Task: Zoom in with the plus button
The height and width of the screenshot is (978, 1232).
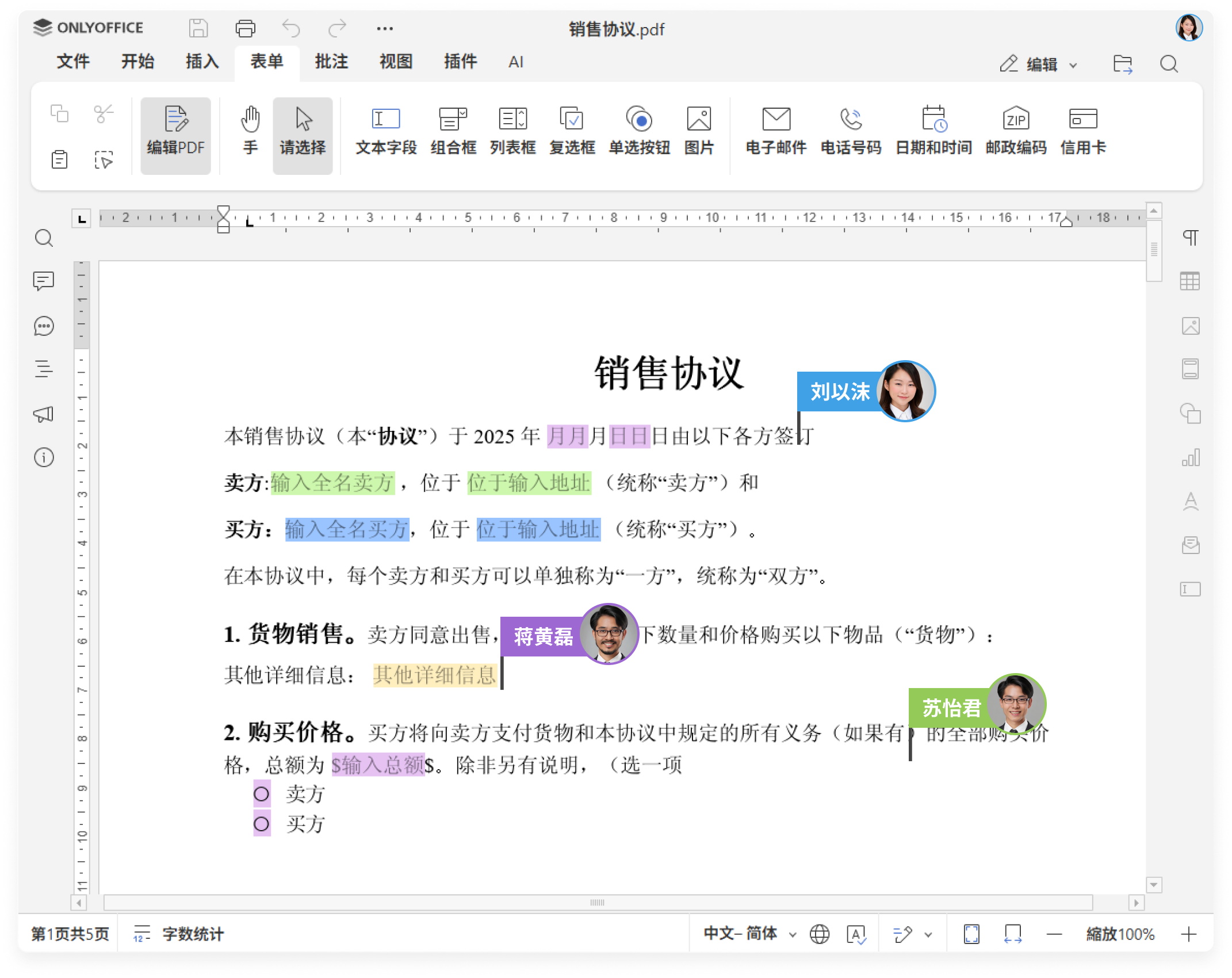Action: pos(1188,934)
